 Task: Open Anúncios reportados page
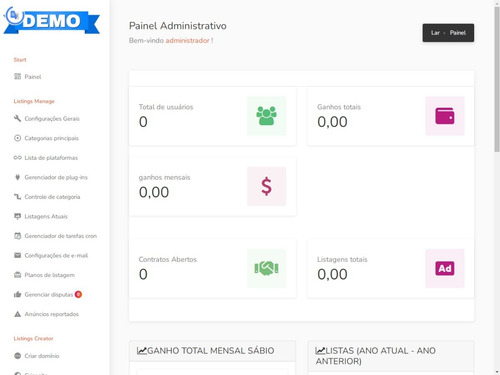click(x=52, y=314)
